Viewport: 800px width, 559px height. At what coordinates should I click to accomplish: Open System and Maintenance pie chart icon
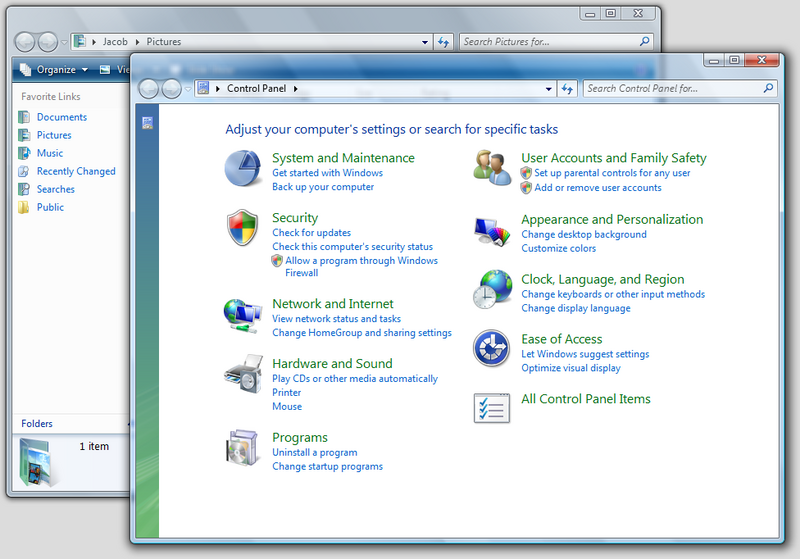click(243, 168)
